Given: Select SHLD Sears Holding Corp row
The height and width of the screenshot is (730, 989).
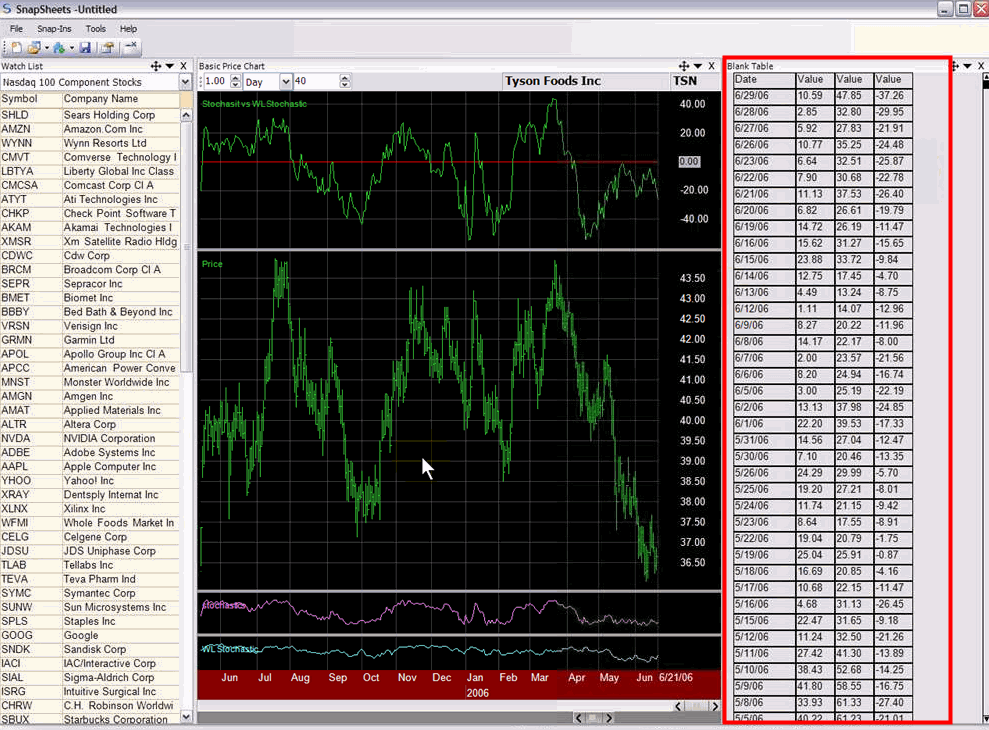Looking at the screenshot, I should 90,115.
